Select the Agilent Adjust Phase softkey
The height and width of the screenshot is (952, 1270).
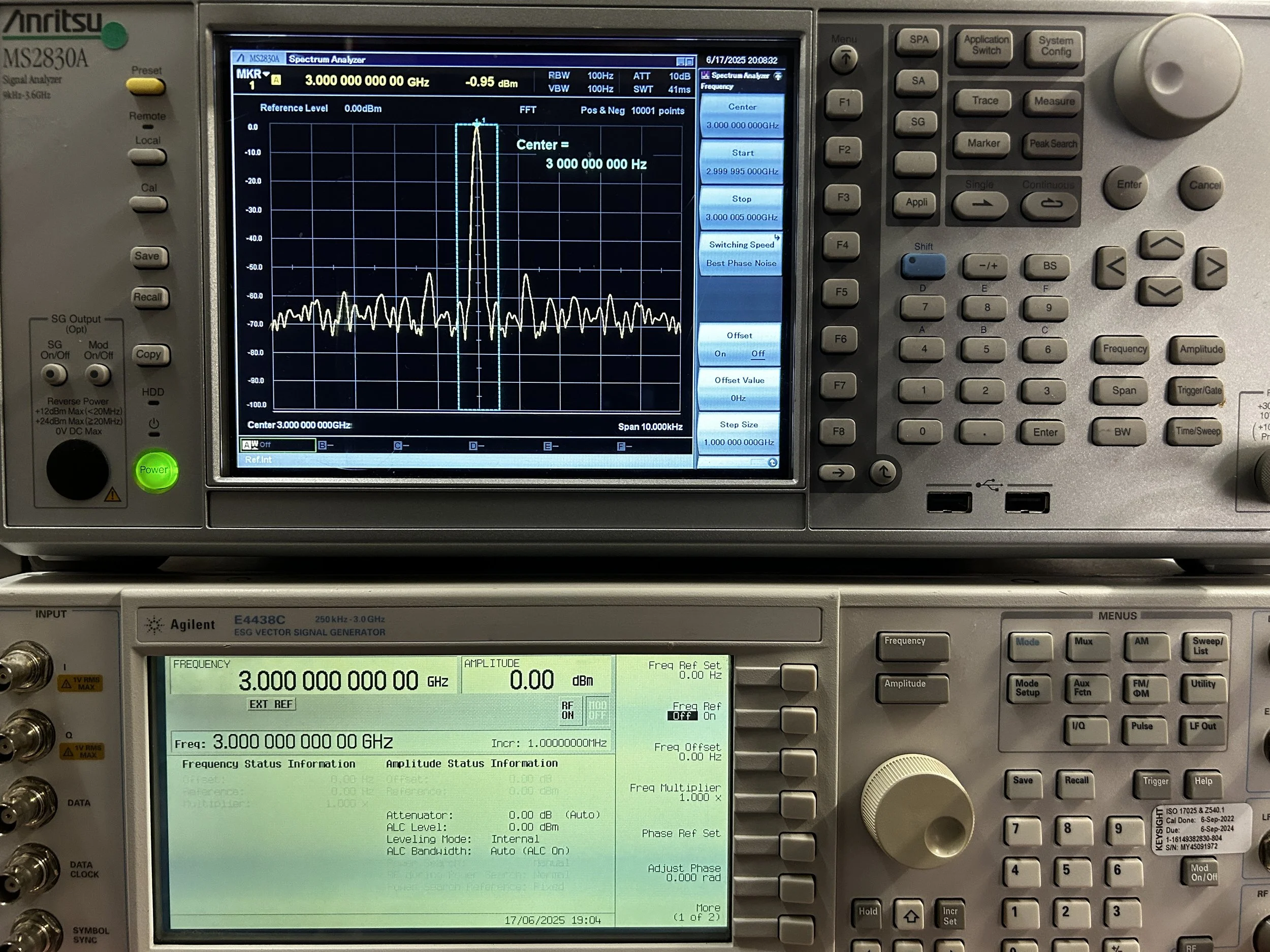coord(683,873)
